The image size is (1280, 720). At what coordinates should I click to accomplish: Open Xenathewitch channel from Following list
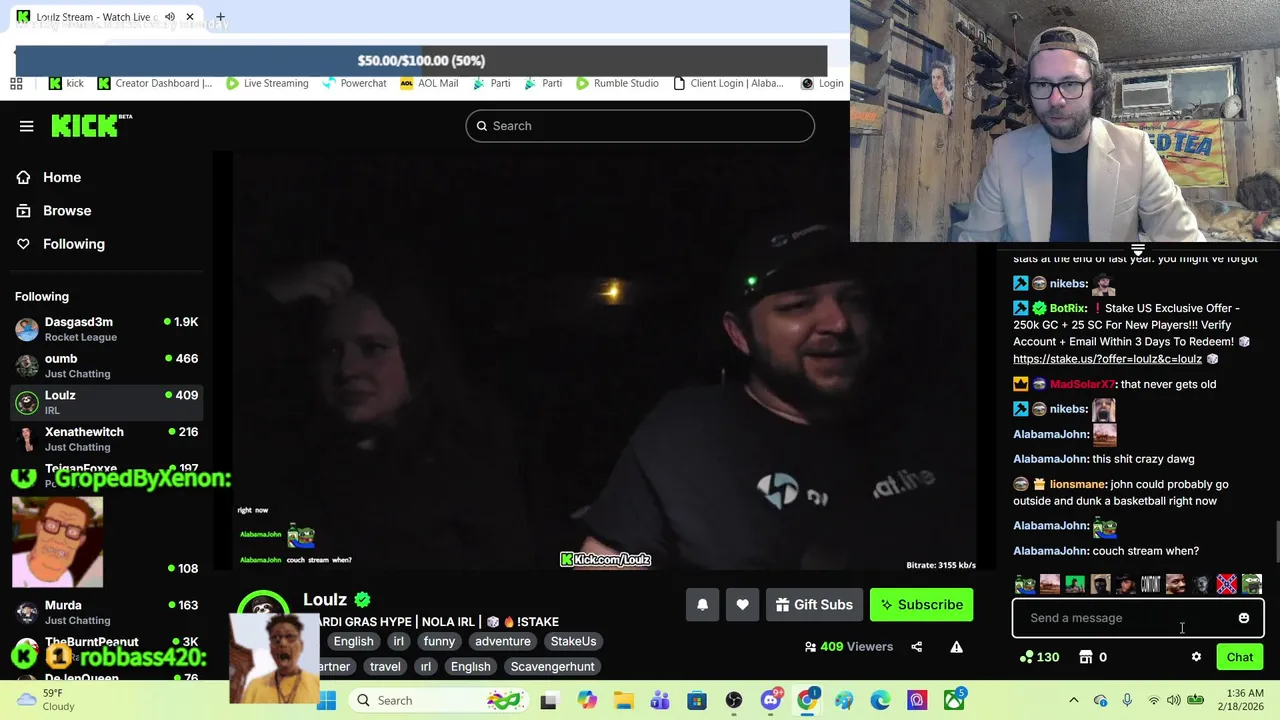(x=107, y=439)
